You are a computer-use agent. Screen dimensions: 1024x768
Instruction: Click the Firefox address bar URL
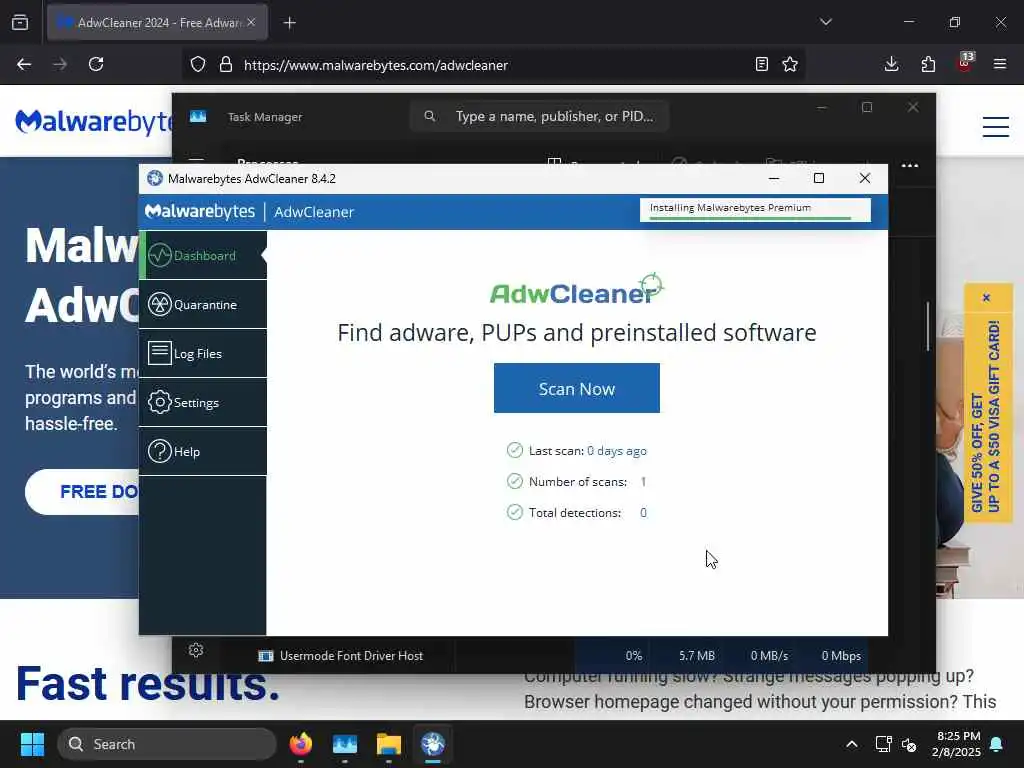(376, 65)
